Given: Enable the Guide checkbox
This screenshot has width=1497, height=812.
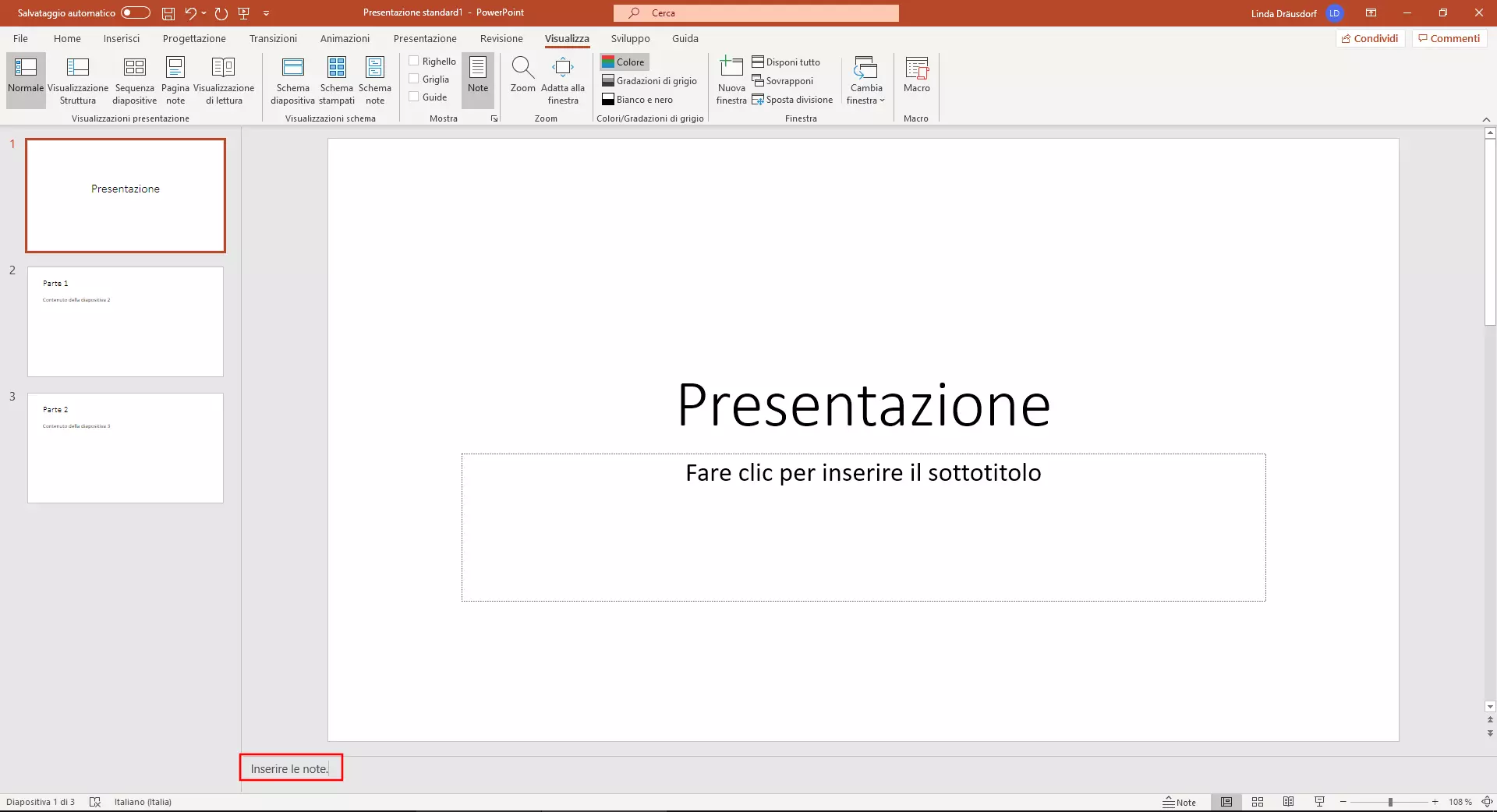Looking at the screenshot, I should click(x=414, y=97).
